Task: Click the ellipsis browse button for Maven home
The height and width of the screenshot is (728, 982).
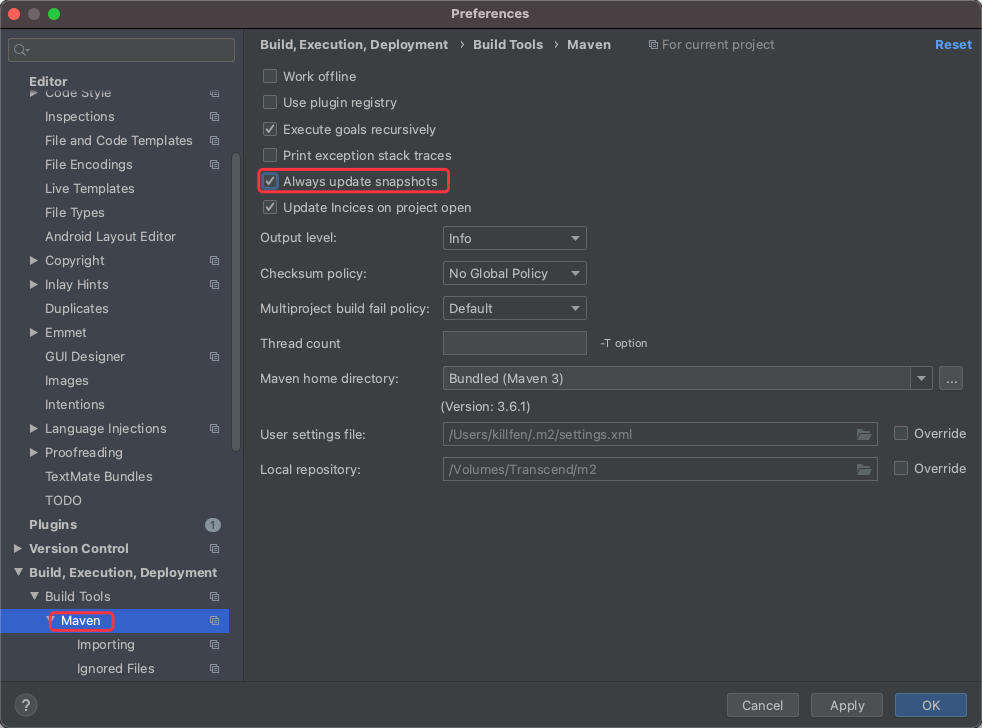Action: pyautogui.click(x=951, y=378)
